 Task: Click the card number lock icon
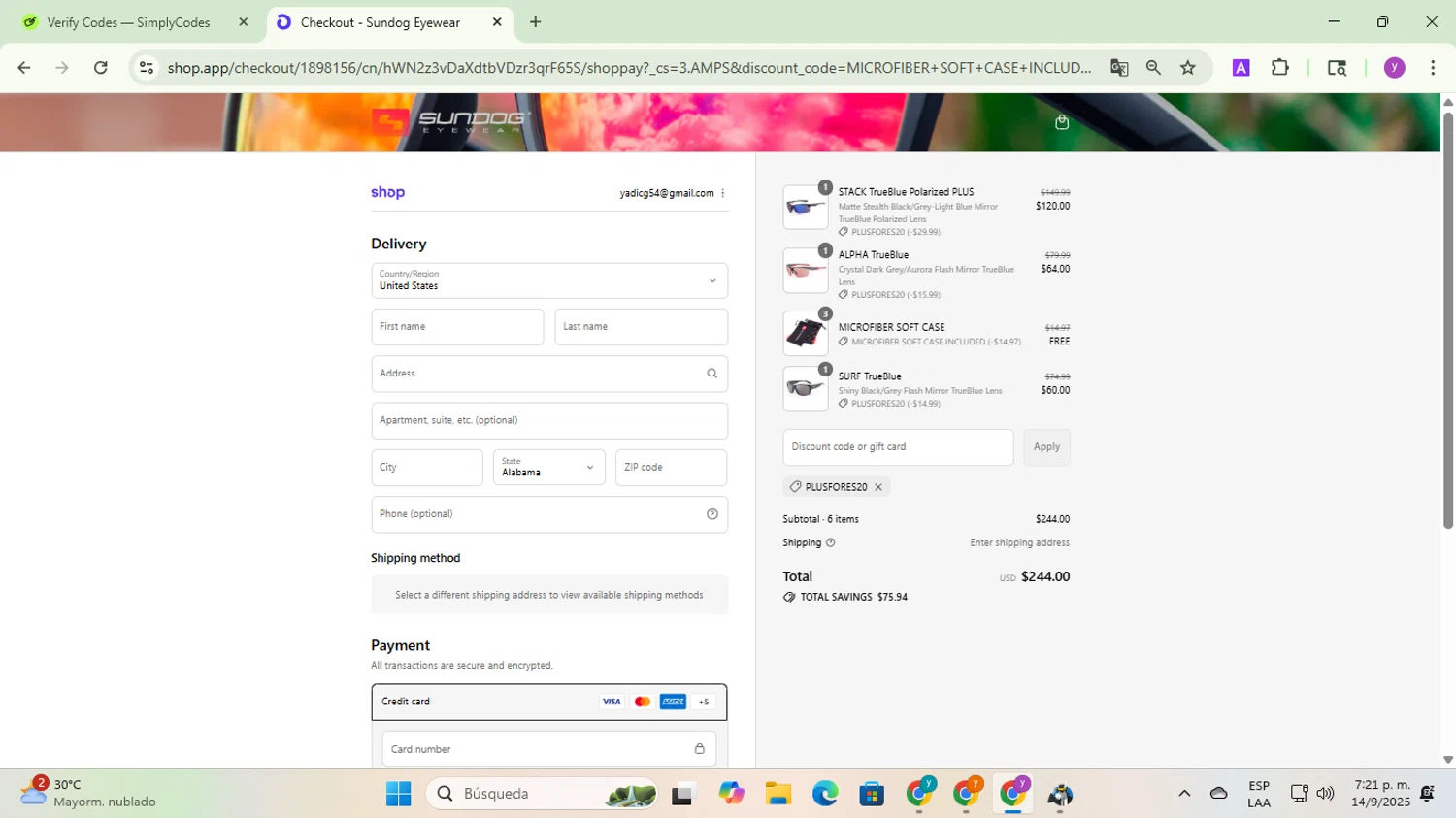(699, 749)
